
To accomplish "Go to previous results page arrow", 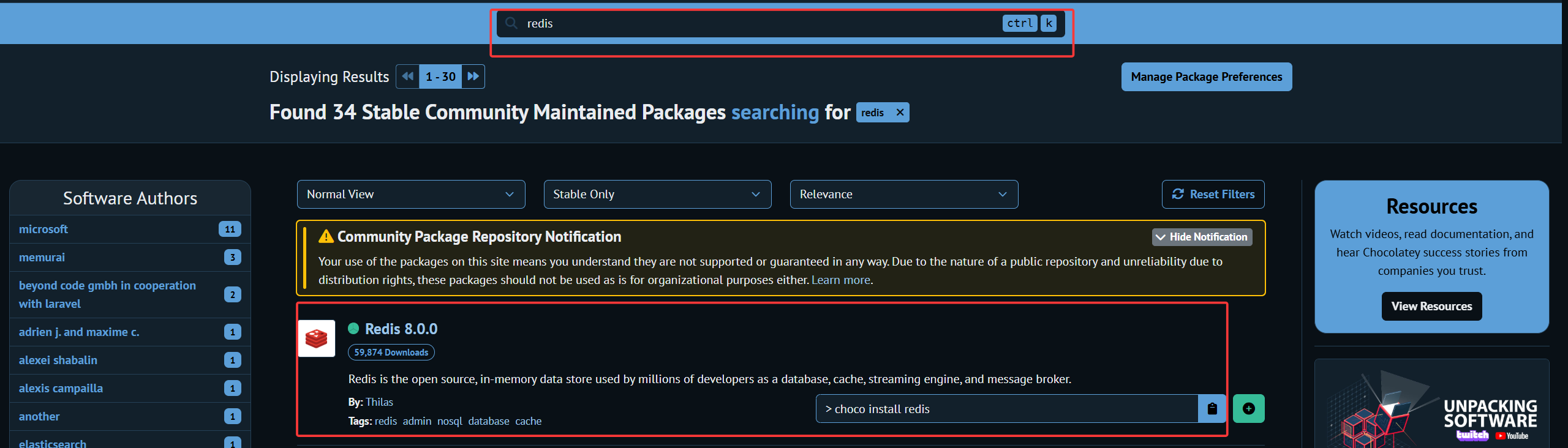I will point(407,77).
